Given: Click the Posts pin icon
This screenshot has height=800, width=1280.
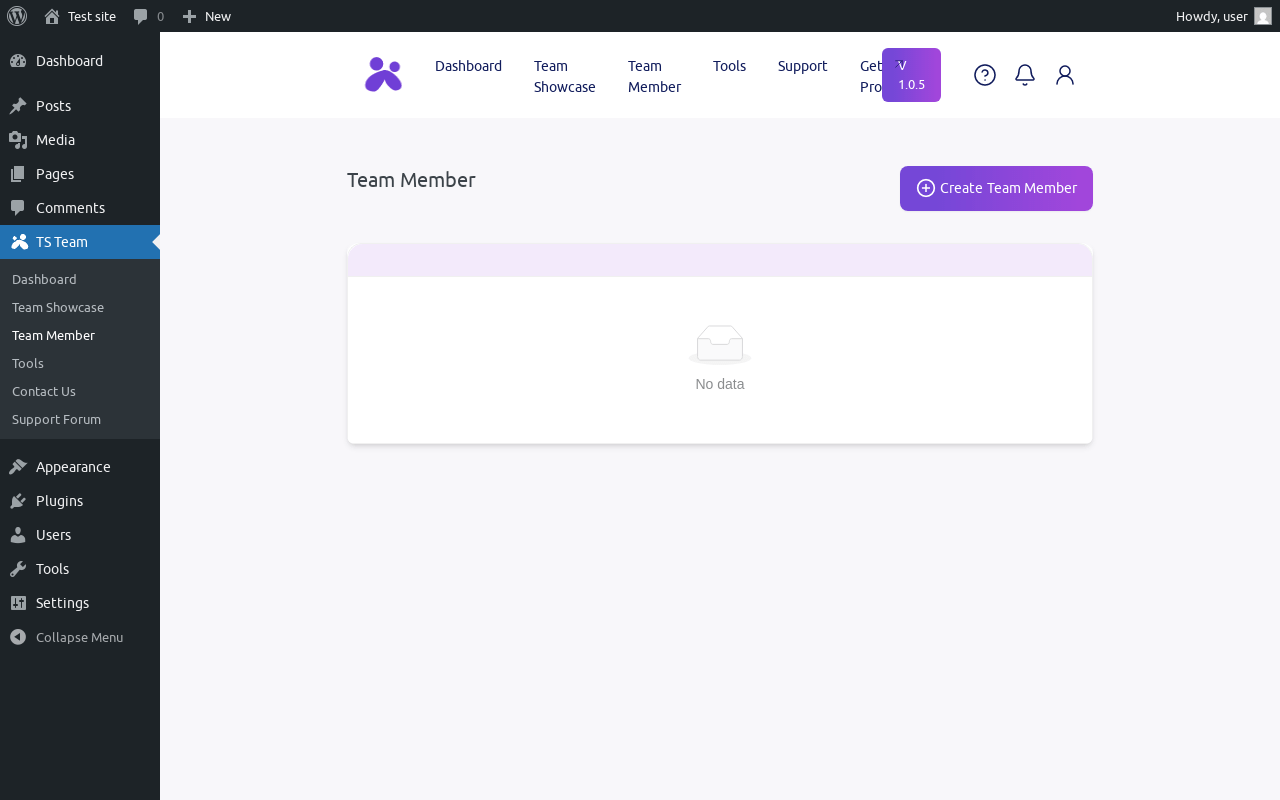Looking at the screenshot, I should point(18,106).
